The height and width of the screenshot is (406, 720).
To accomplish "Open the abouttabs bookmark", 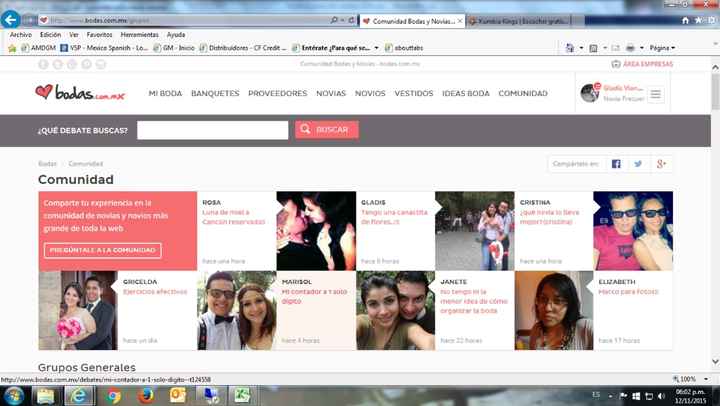I will coord(404,48).
